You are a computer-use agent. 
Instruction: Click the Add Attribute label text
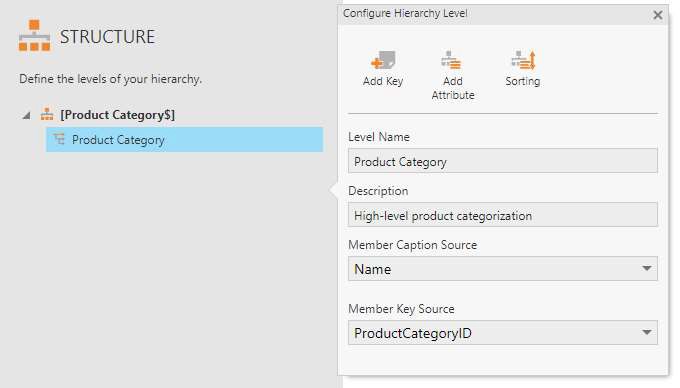point(453,88)
